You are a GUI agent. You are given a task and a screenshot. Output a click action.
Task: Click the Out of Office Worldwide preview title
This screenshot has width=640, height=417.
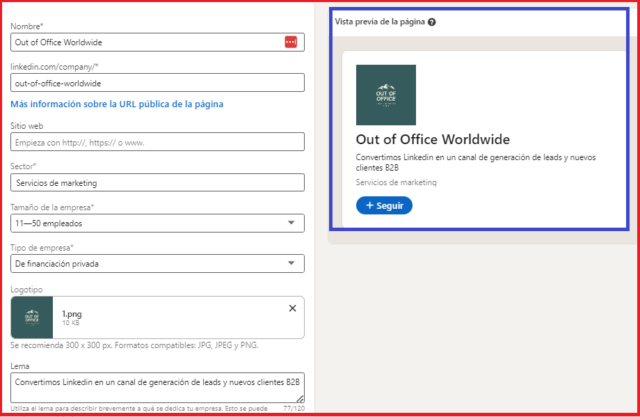pyautogui.click(x=433, y=140)
